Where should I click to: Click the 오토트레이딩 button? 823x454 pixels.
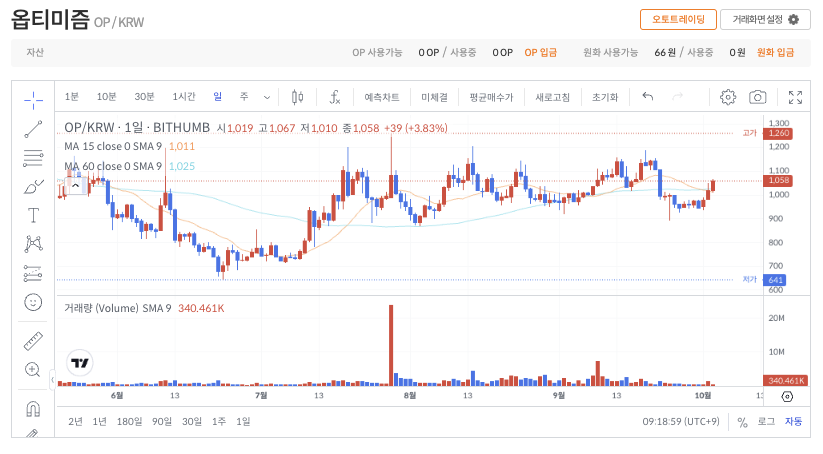[678, 19]
